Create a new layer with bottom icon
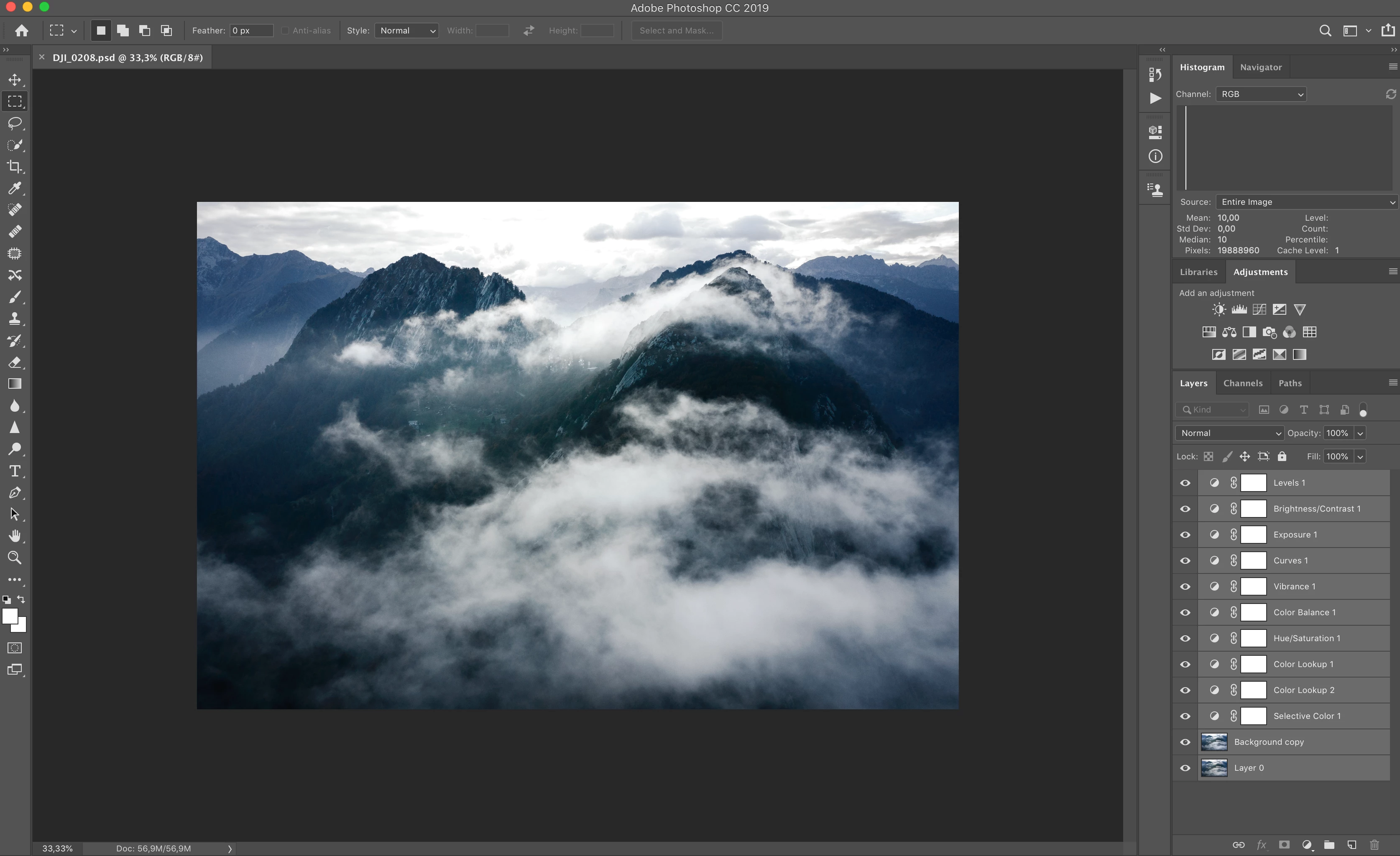1400x856 pixels. (1352, 845)
